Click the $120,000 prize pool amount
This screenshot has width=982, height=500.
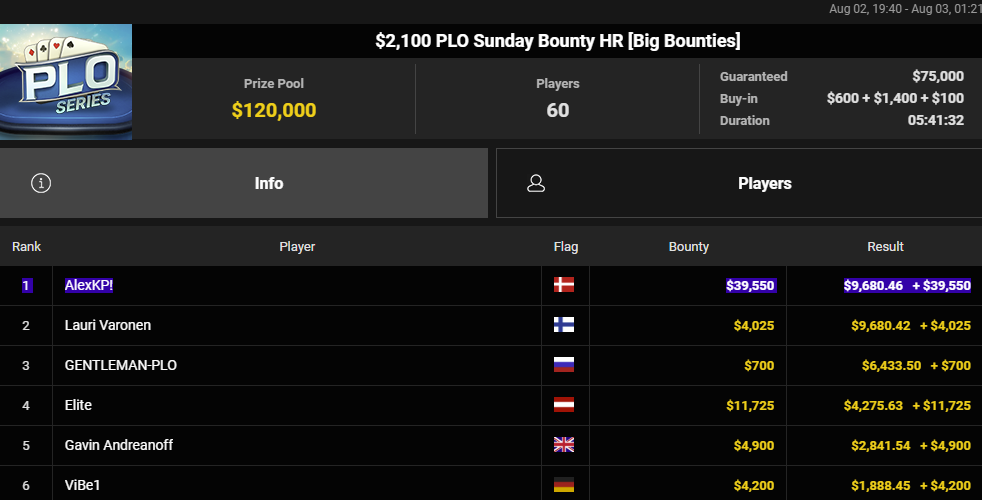click(274, 110)
